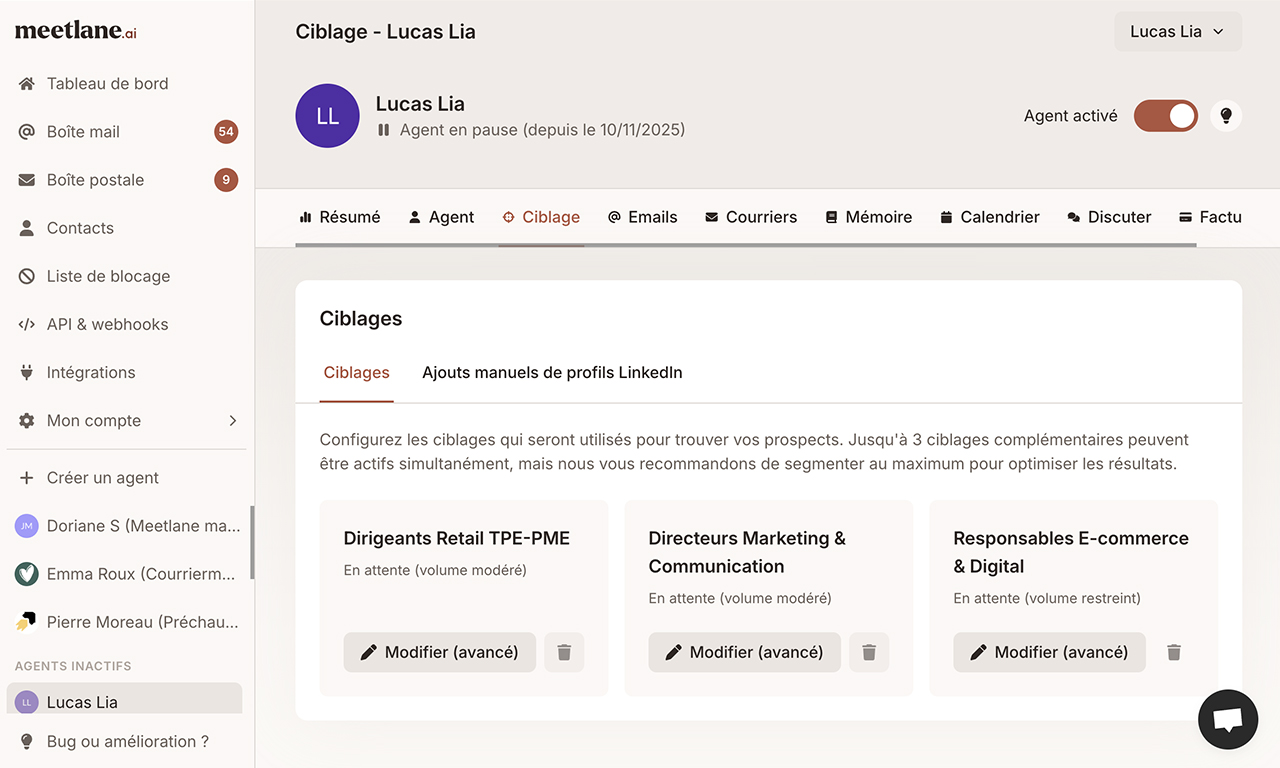The width and height of the screenshot is (1280, 768).
Task: Open the Boîte mail section
Action: point(84,131)
